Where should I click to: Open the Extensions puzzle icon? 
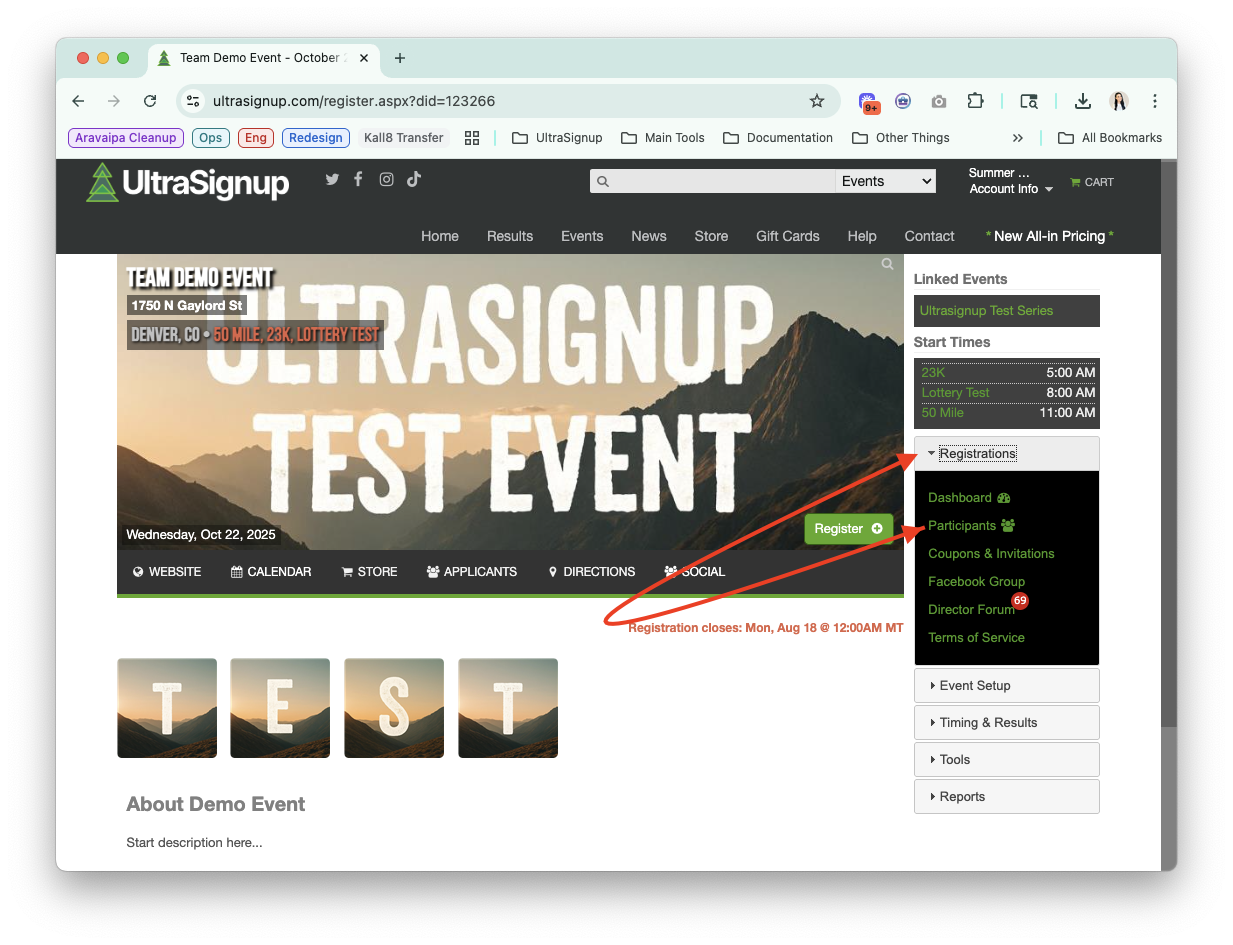[975, 101]
